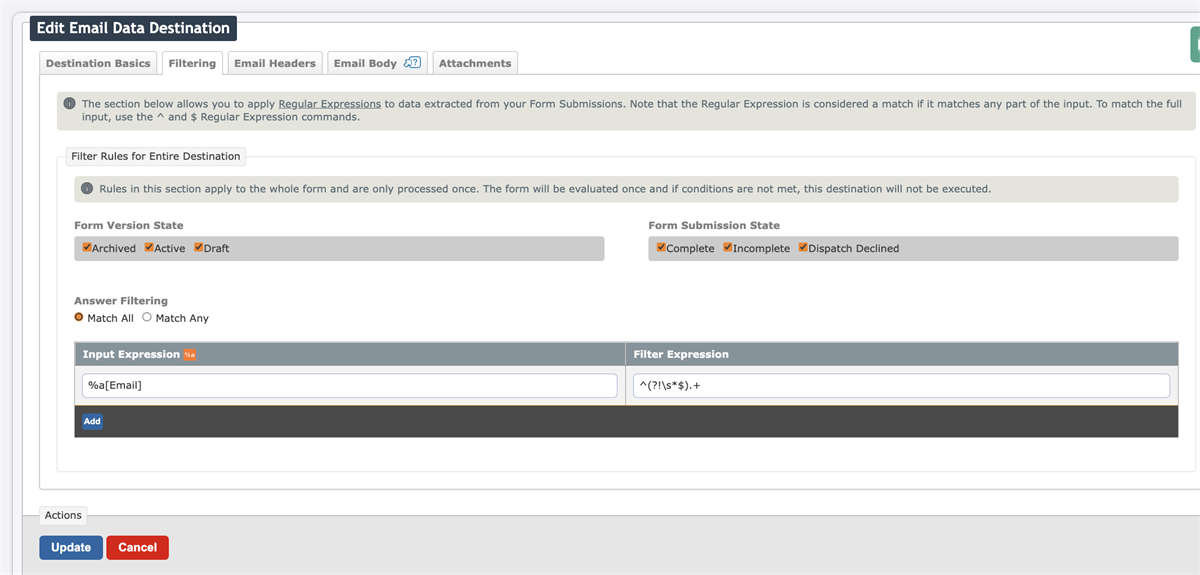Click Filter Rules for Entire Destination legend
This screenshot has width=1200, height=575.
[x=156, y=156]
